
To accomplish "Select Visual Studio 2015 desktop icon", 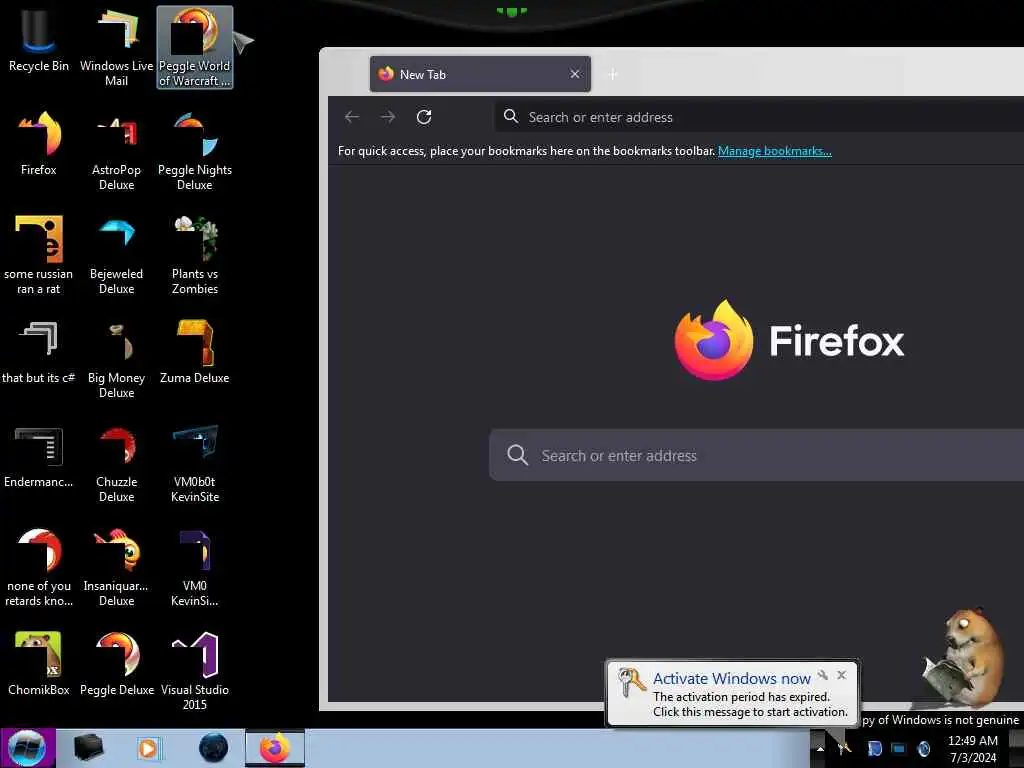I will point(195,671).
